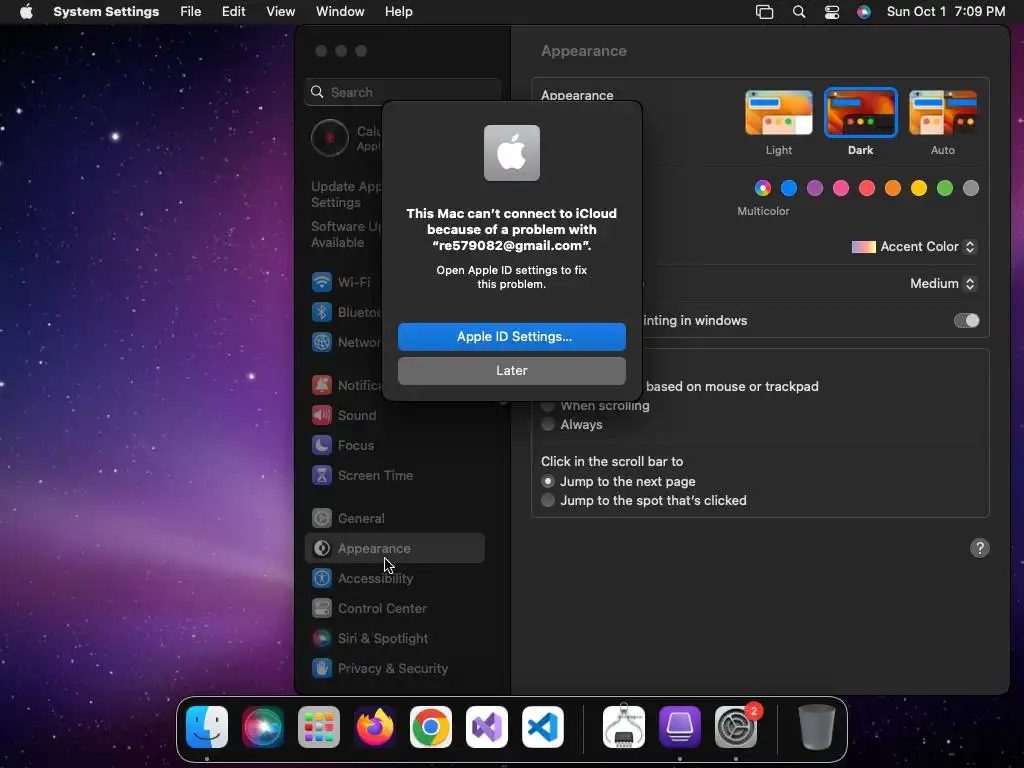Choose the blue accent color
1024x768 pixels.
[x=789, y=188]
